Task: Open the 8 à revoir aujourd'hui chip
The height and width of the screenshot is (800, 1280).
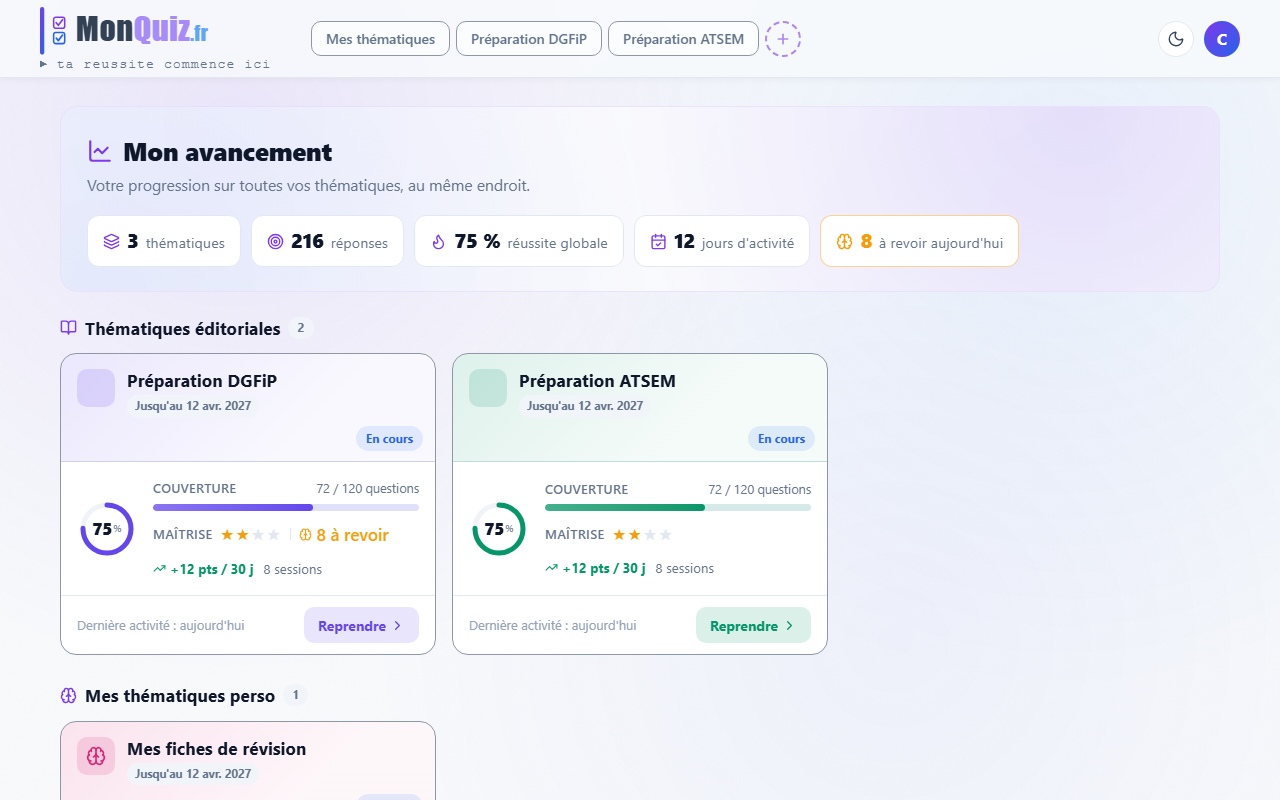Action: tap(919, 241)
